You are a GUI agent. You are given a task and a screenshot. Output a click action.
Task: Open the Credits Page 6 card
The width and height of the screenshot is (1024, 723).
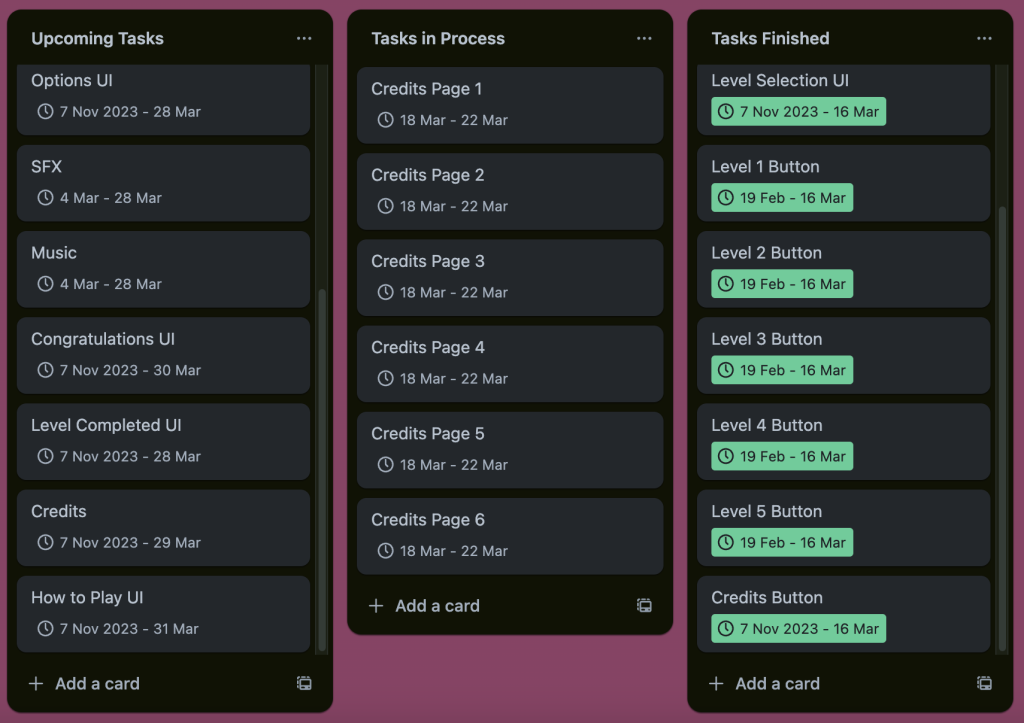click(510, 520)
